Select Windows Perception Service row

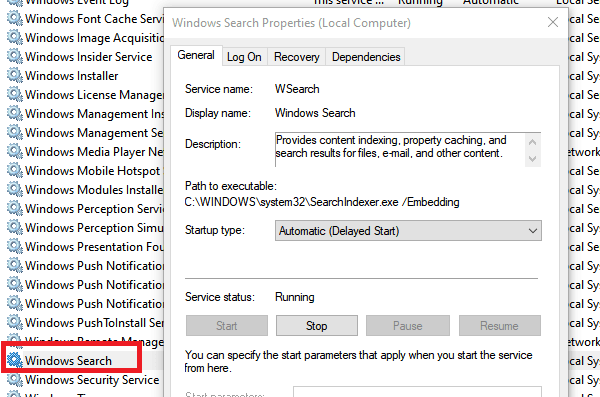coord(94,209)
